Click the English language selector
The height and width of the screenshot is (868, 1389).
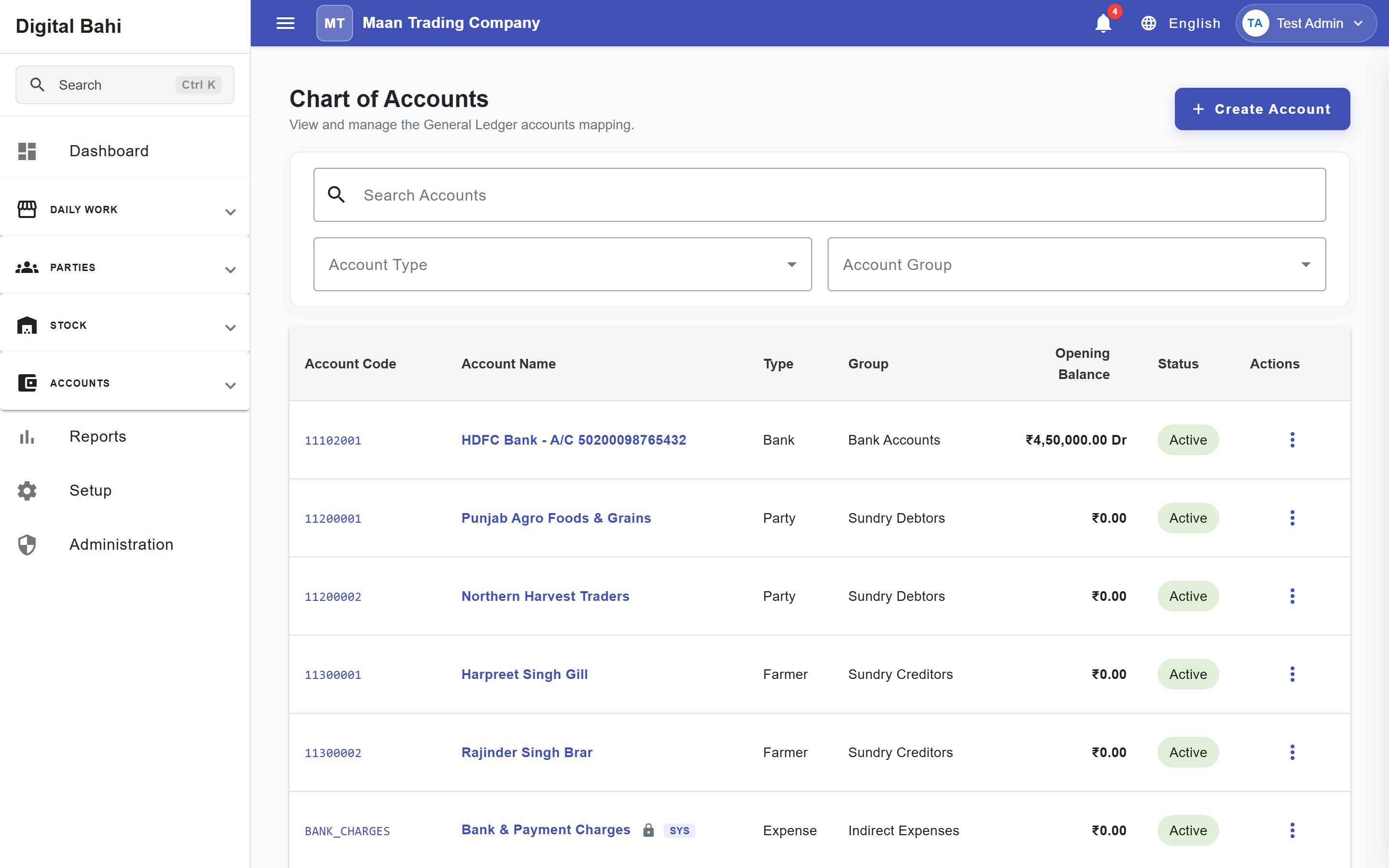1181,23
